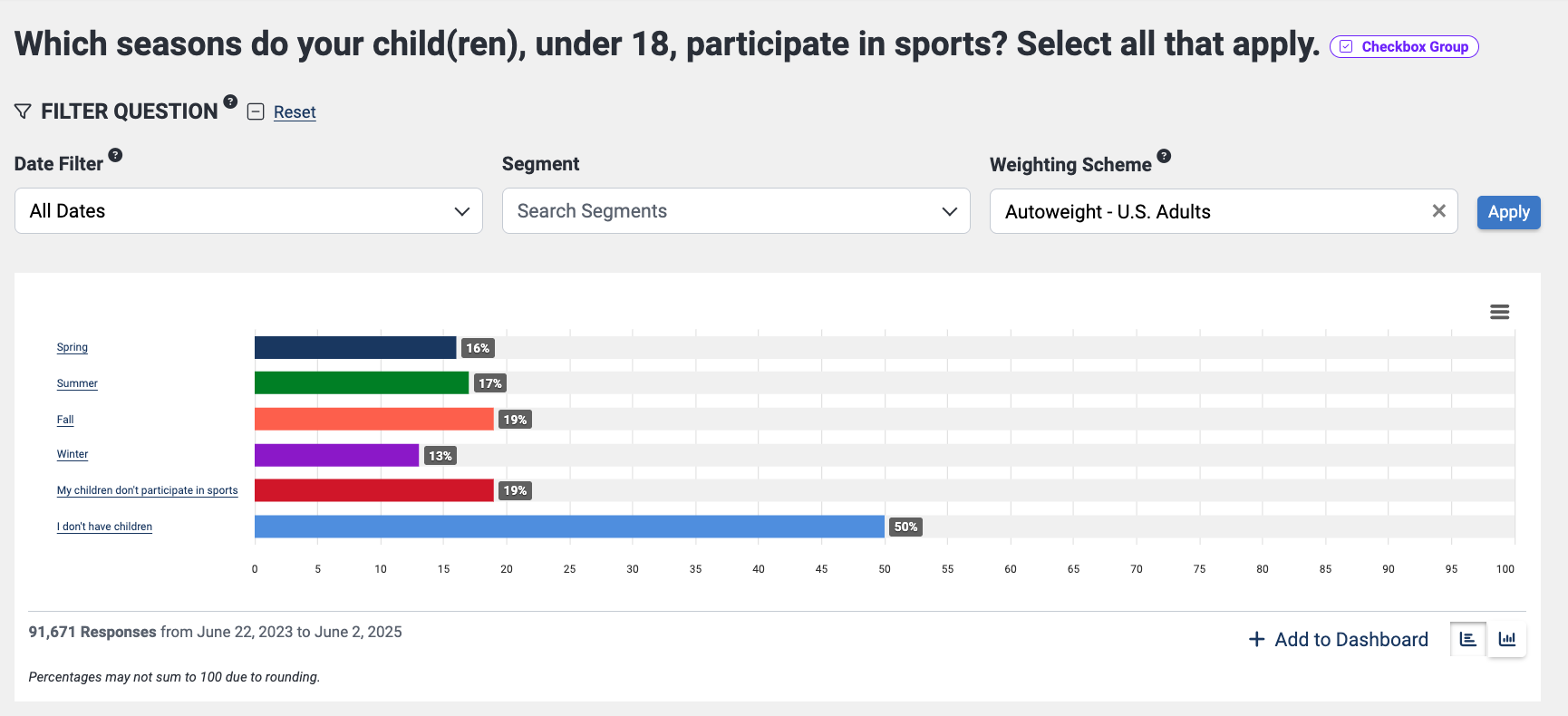Viewport: 1568px width, 716px height.
Task: Click the Checkbox Group badge
Action: pos(1404,46)
